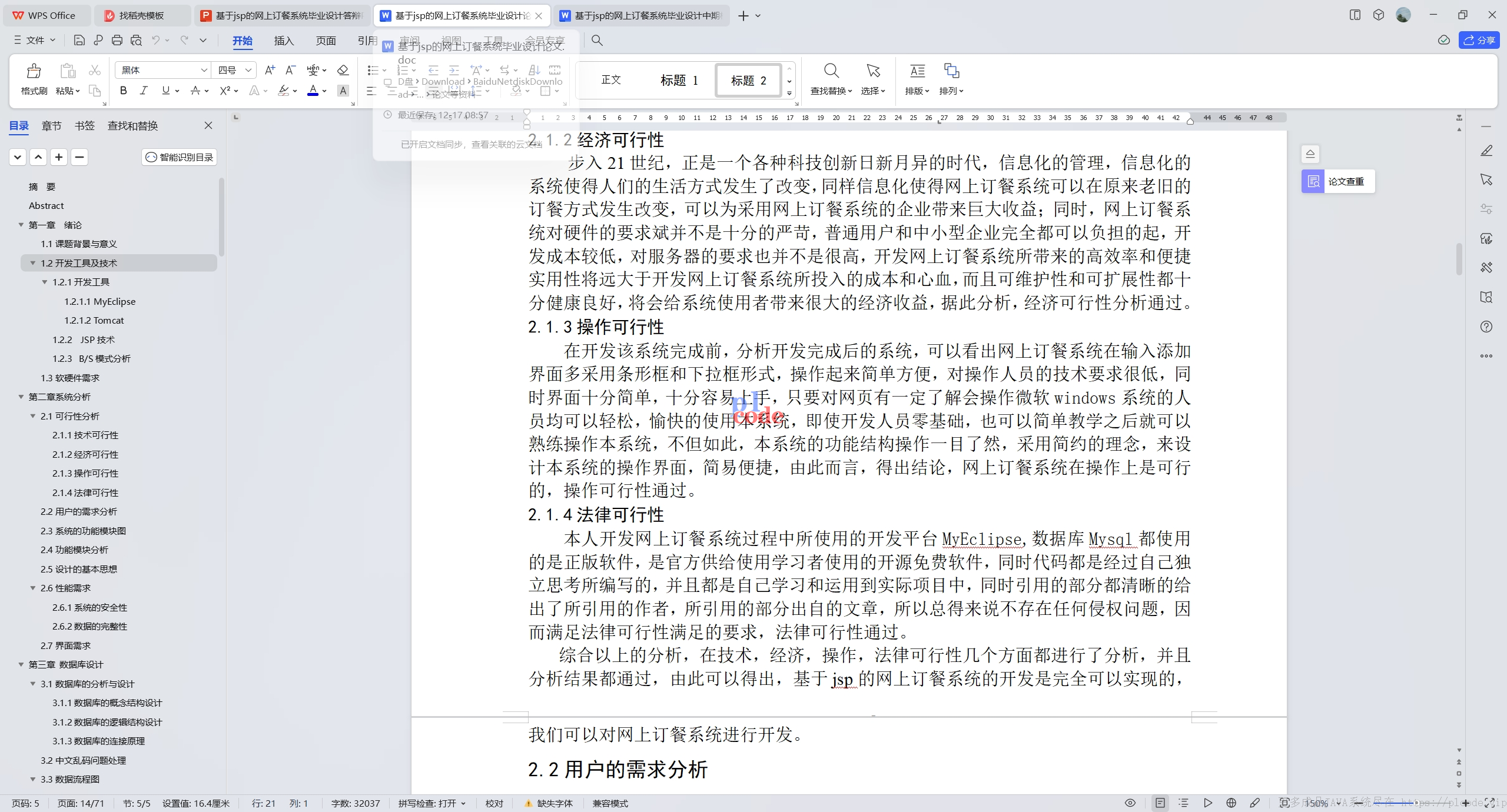Switch to the 插入 ribbon tab
The width and height of the screenshot is (1507, 812).
(x=284, y=41)
